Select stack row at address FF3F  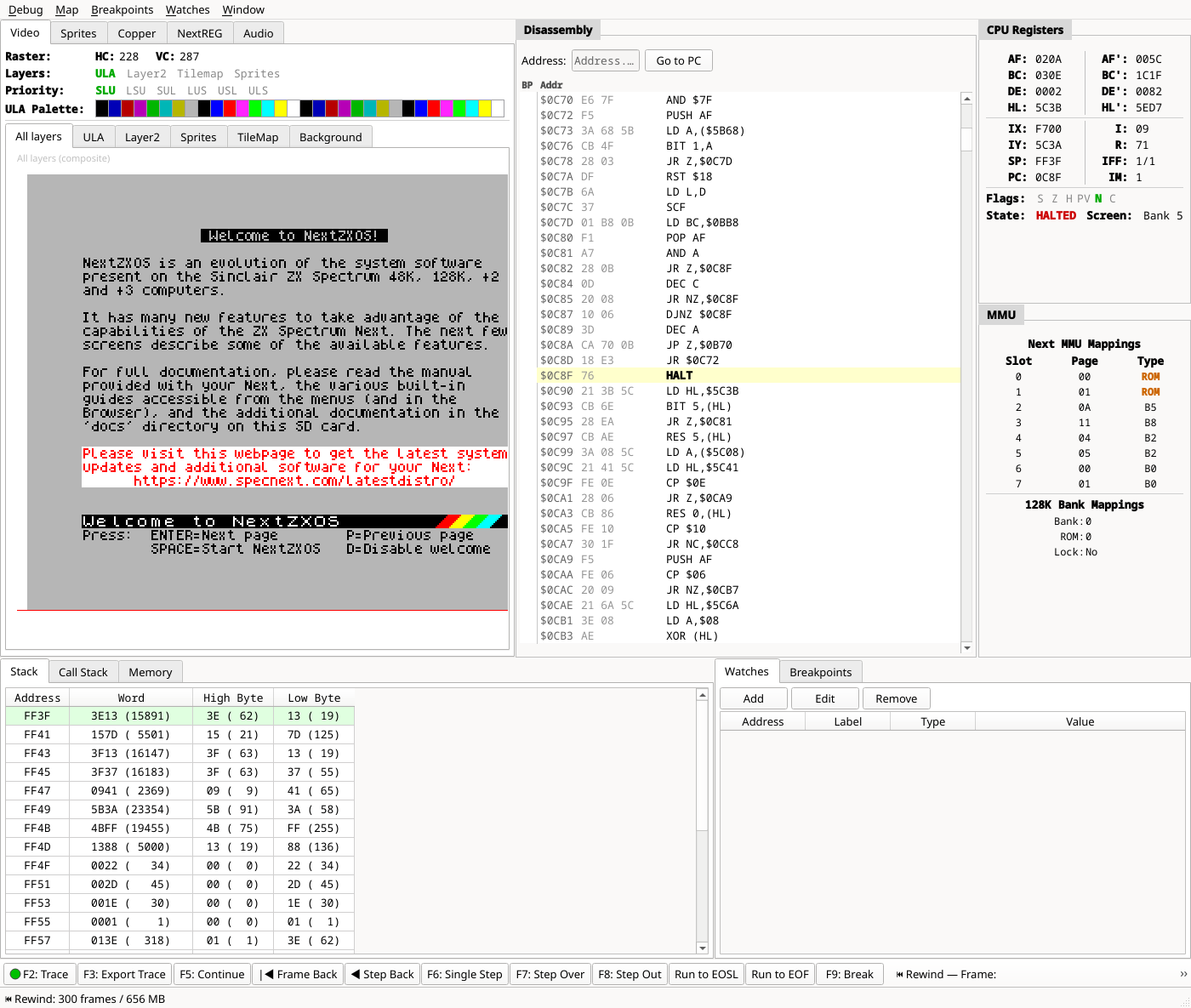click(x=180, y=716)
